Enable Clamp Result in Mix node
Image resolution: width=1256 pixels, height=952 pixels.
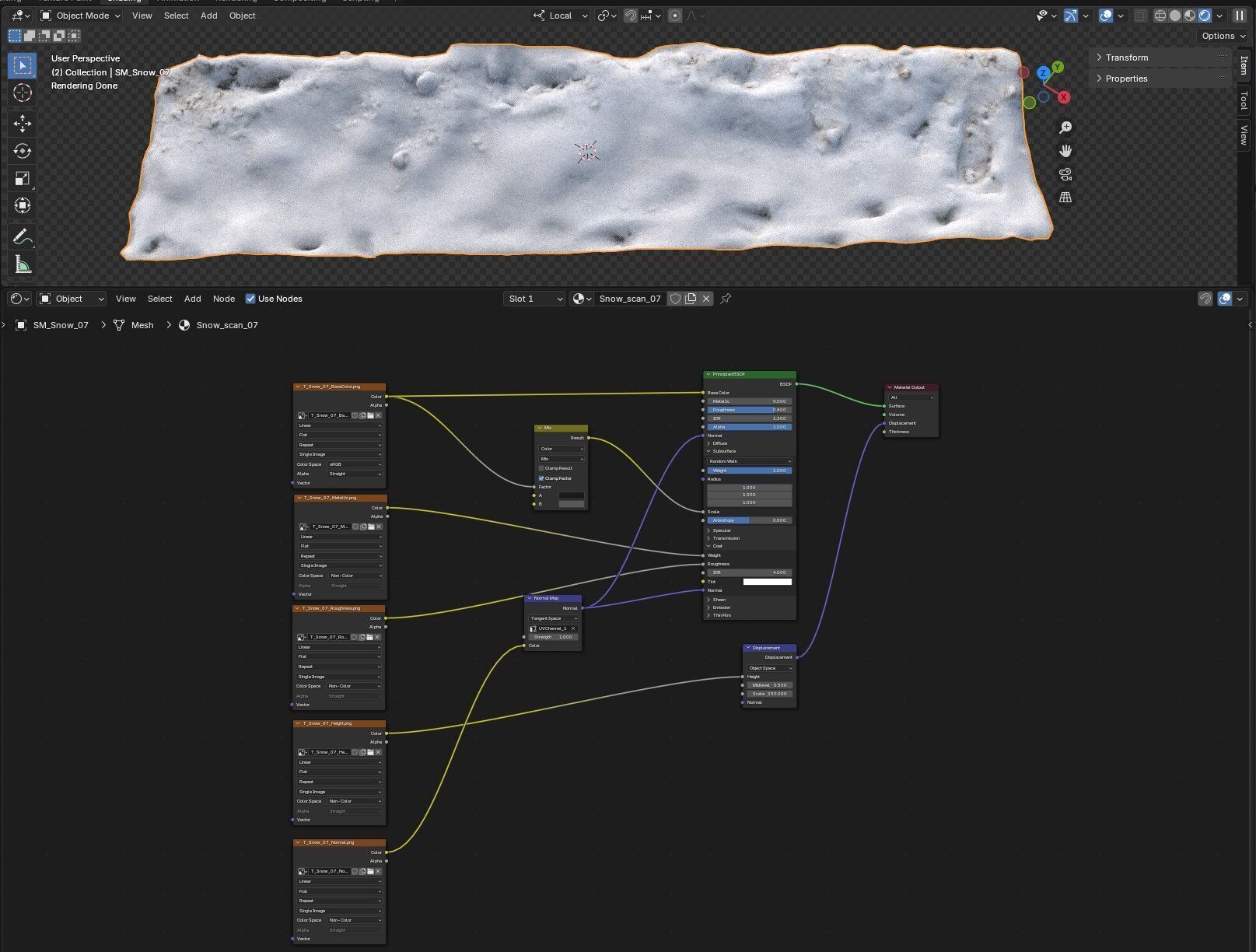click(x=541, y=468)
